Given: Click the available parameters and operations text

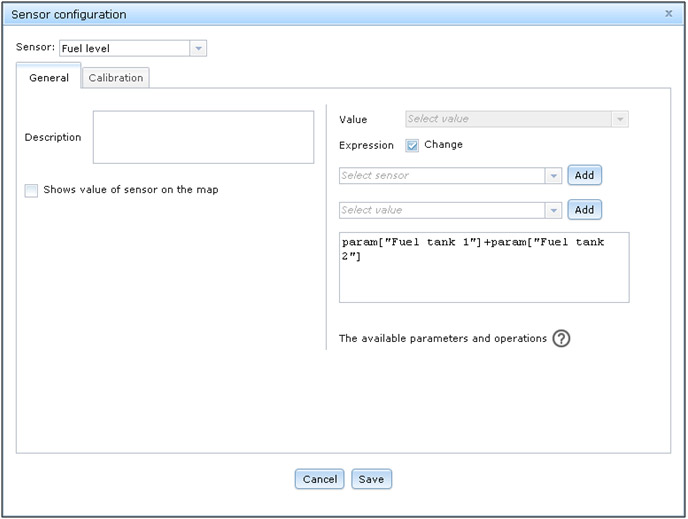Looking at the screenshot, I should point(443,339).
